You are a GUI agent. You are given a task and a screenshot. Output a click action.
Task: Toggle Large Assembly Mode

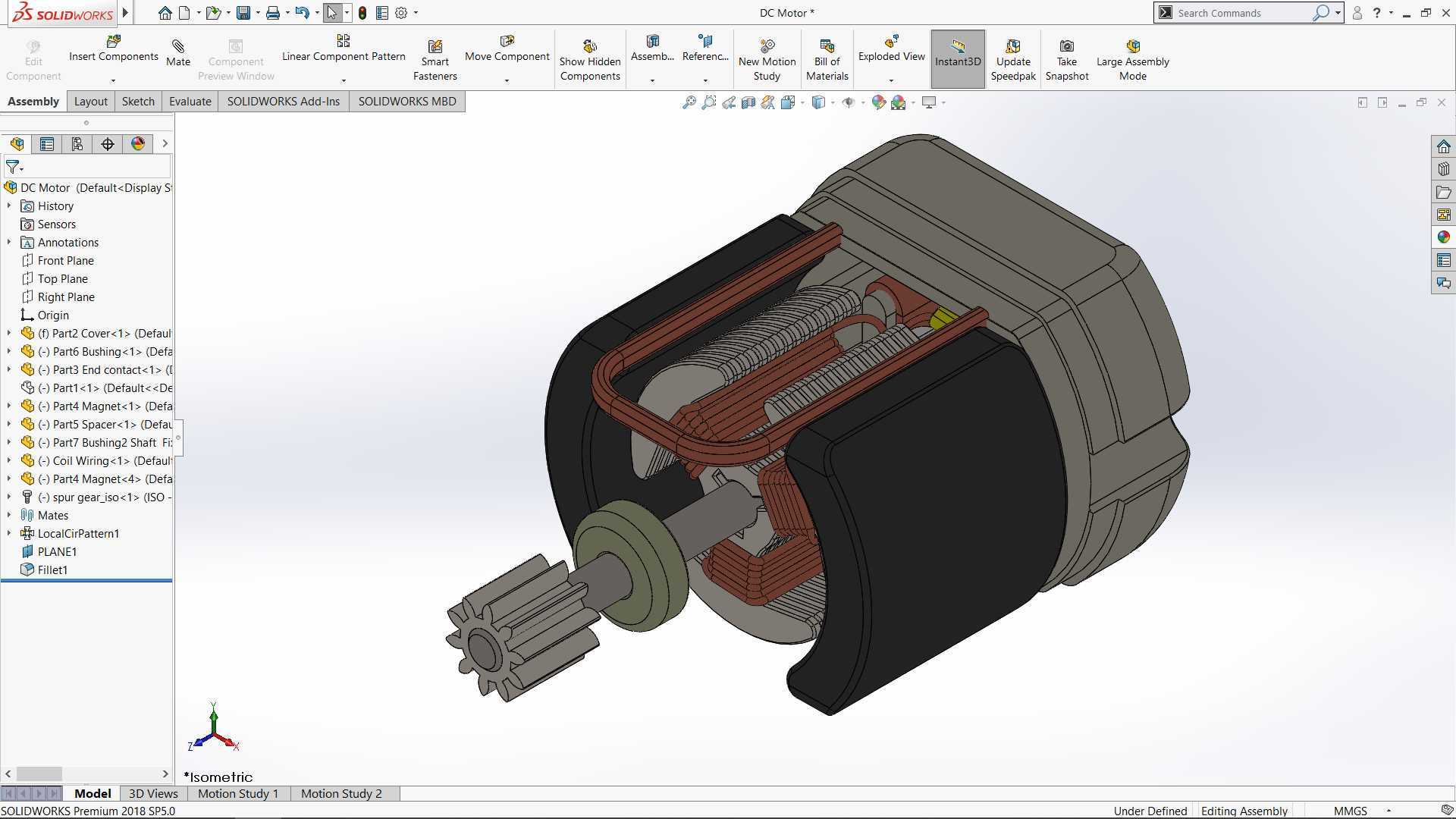point(1132,59)
